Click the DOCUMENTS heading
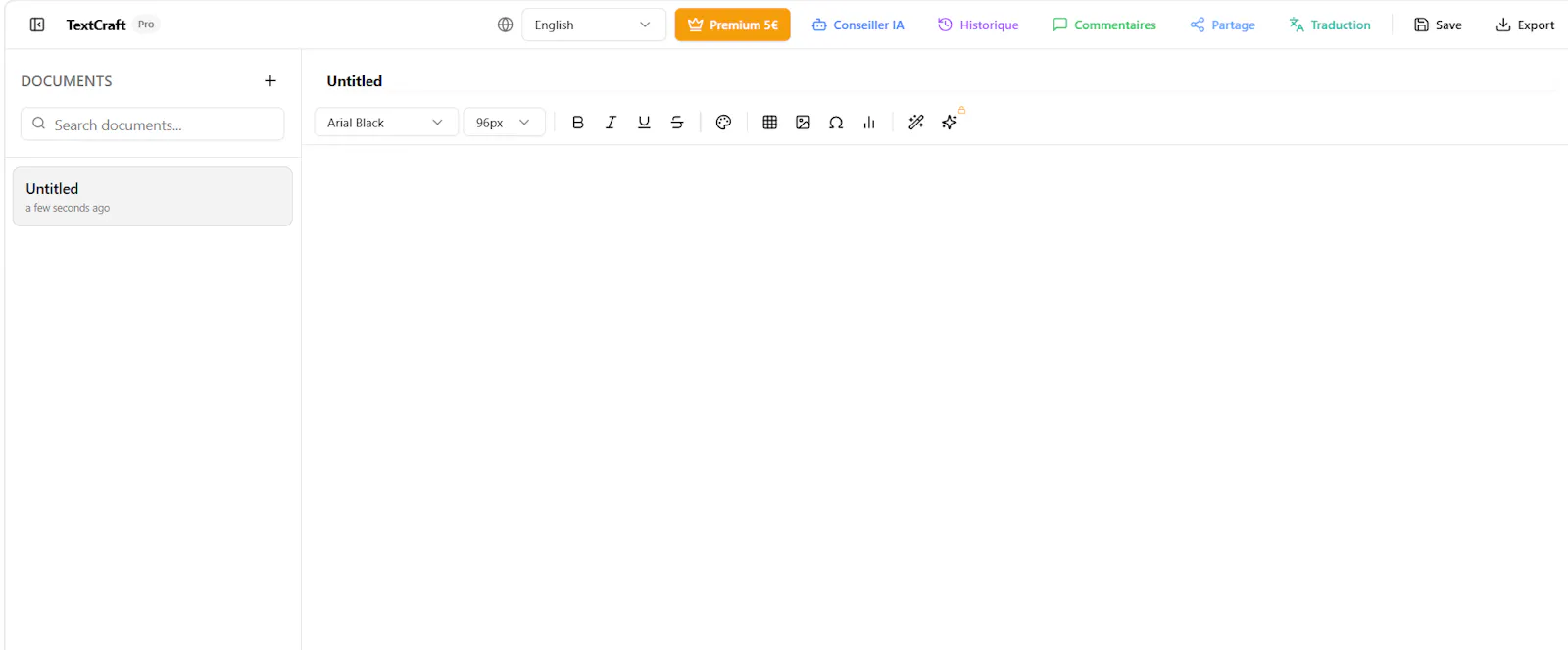Viewport: 1568px width, 650px height. point(67,81)
